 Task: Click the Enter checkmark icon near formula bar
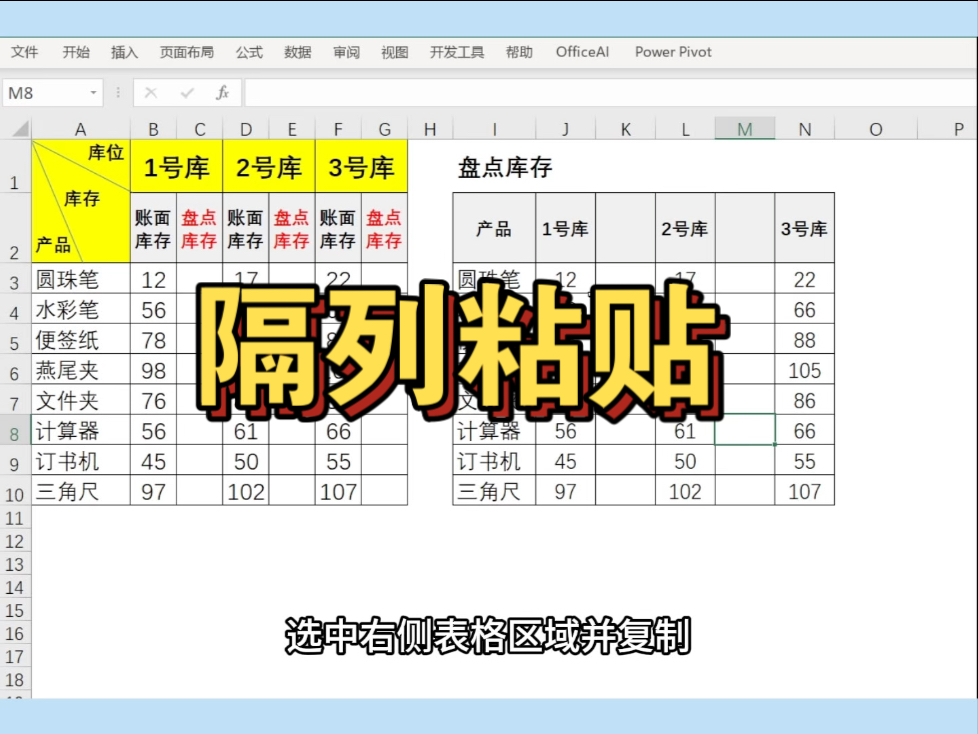click(186, 92)
